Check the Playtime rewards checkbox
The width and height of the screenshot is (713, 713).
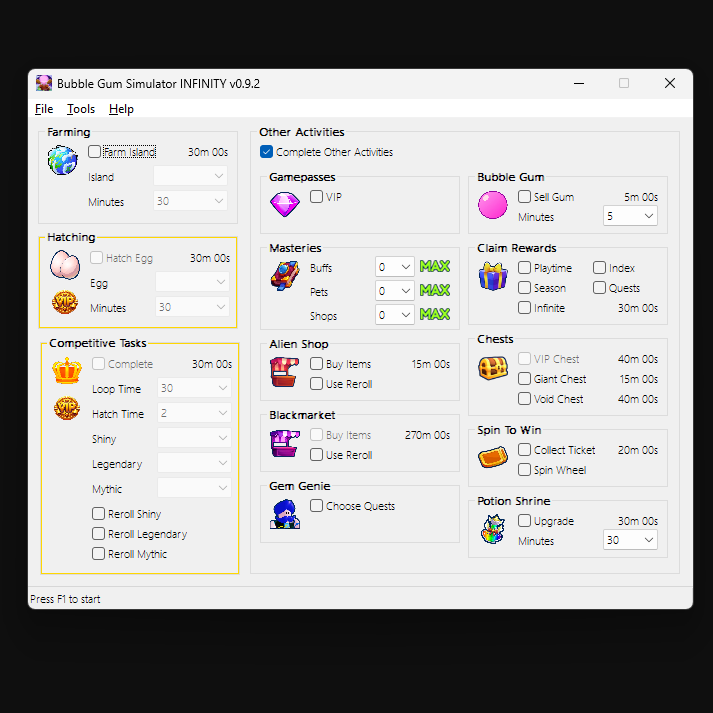(524, 267)
